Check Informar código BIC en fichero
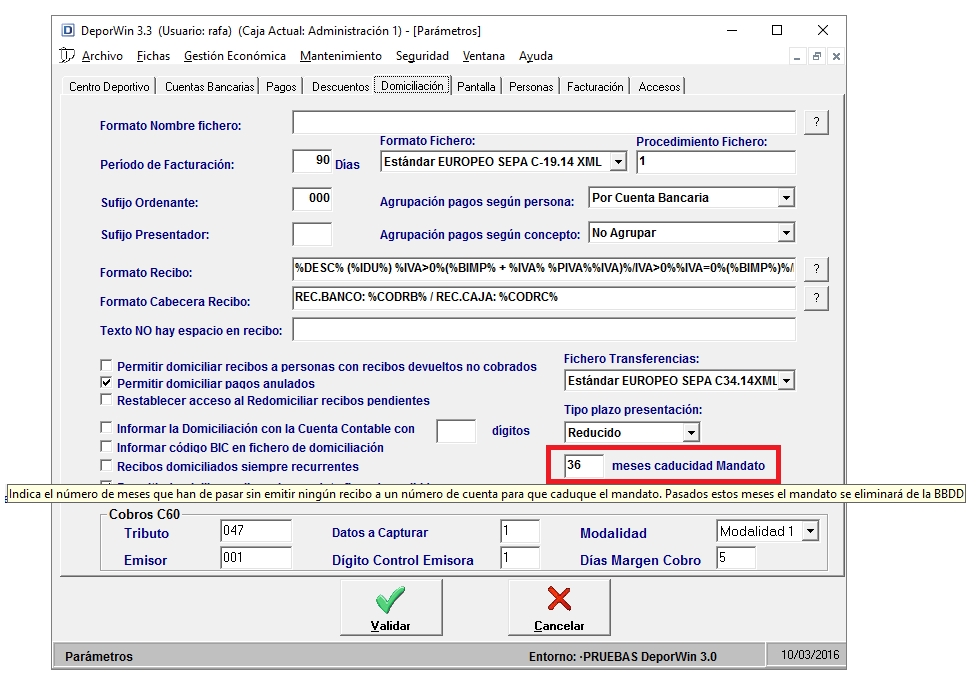The image size is (978, 679). click(x=107, y=446)
